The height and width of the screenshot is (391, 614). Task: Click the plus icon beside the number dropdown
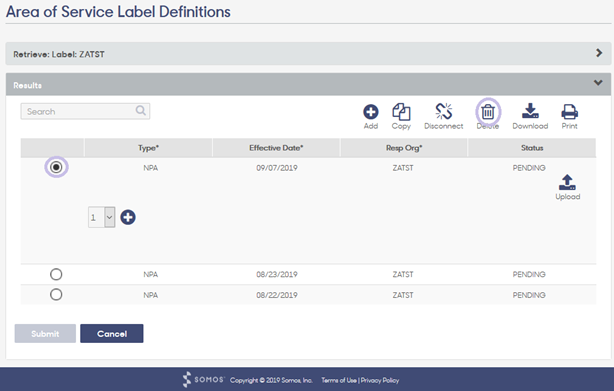tap(128, 217)
